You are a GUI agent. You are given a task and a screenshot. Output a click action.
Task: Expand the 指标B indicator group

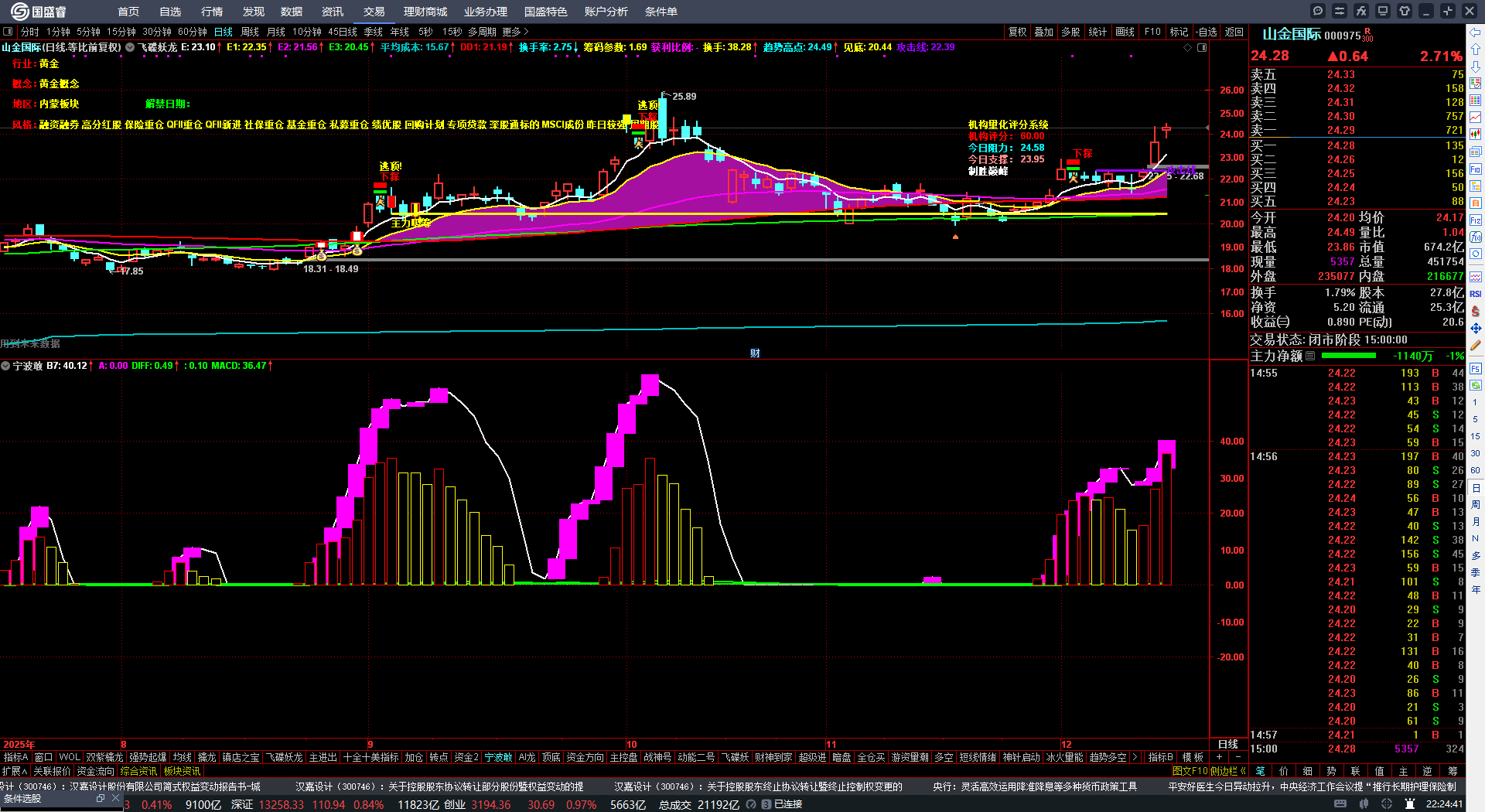tap(1160, 757)
